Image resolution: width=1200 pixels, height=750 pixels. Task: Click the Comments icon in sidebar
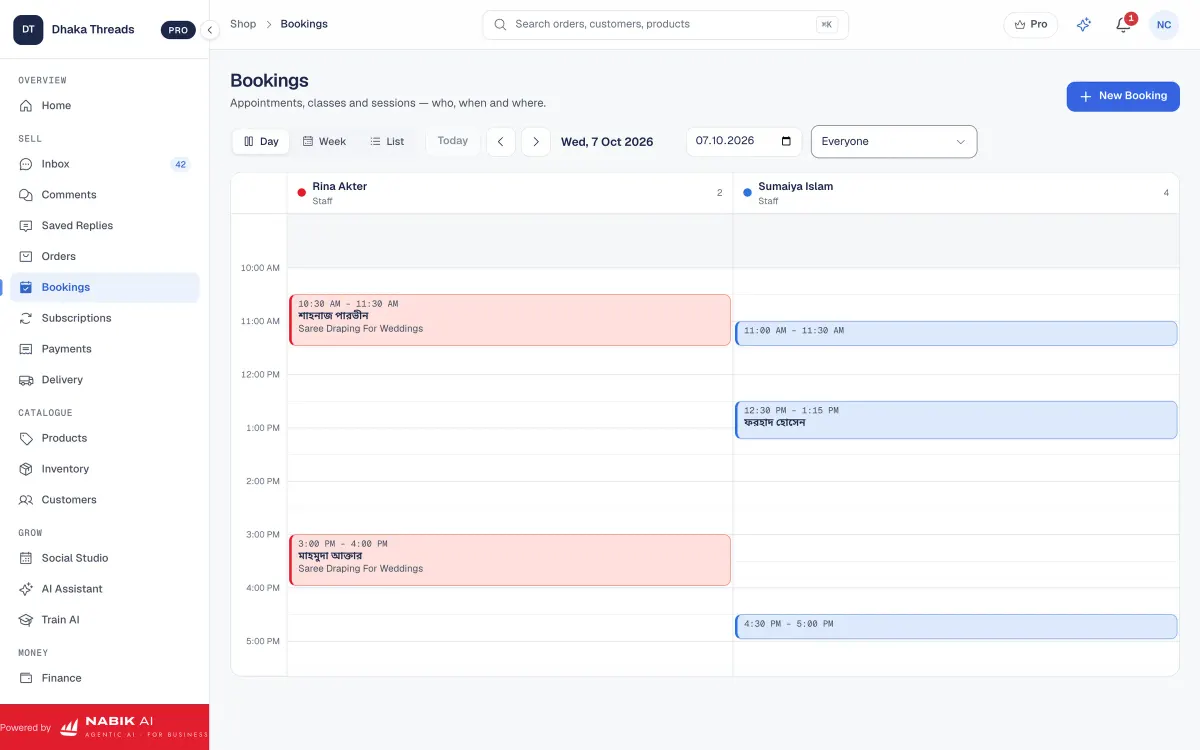[x=26, y=195]
